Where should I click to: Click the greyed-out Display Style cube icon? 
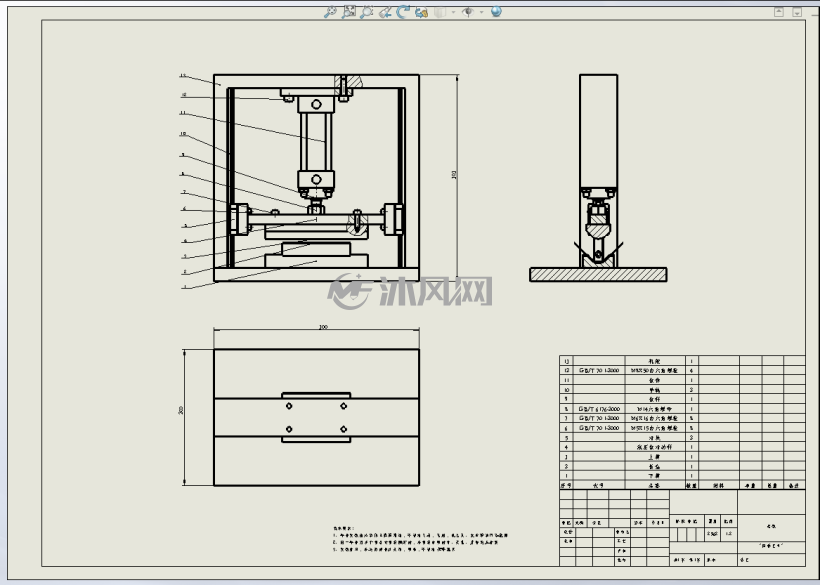[440, 12]
